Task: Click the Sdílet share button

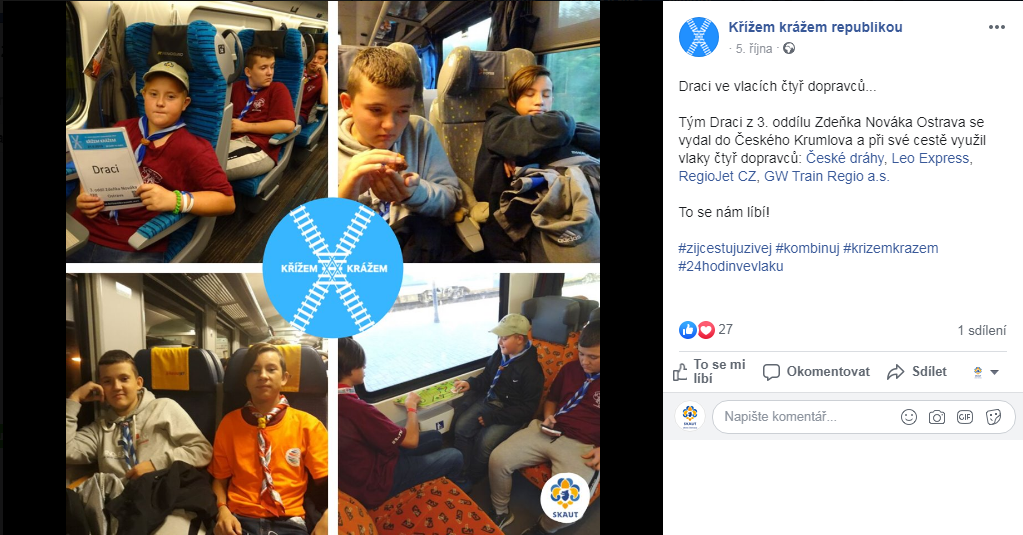Action: 917,372
